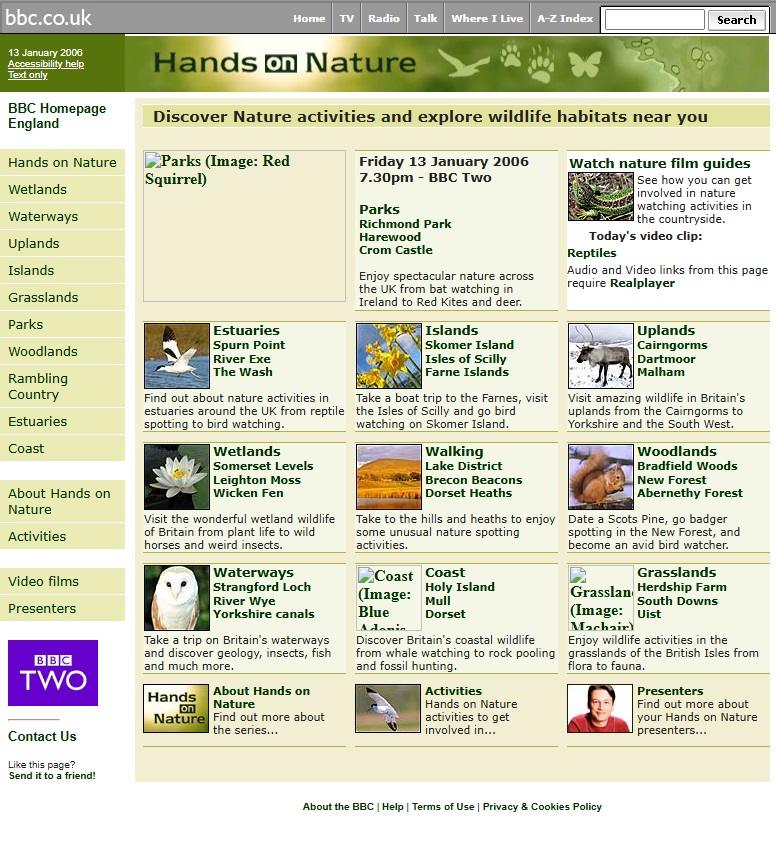This screenshot has width=776, height=841.
Task: Open the Walking hills landscape thumbnail
Action: click(x=388, y=477)
